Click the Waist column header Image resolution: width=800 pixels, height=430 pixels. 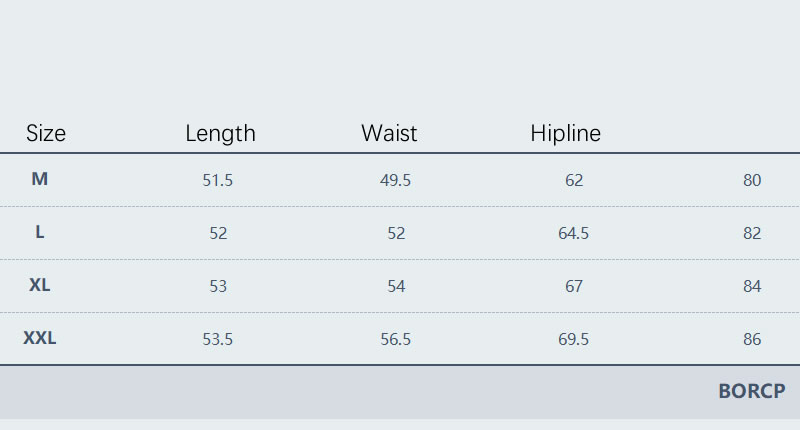389,133
